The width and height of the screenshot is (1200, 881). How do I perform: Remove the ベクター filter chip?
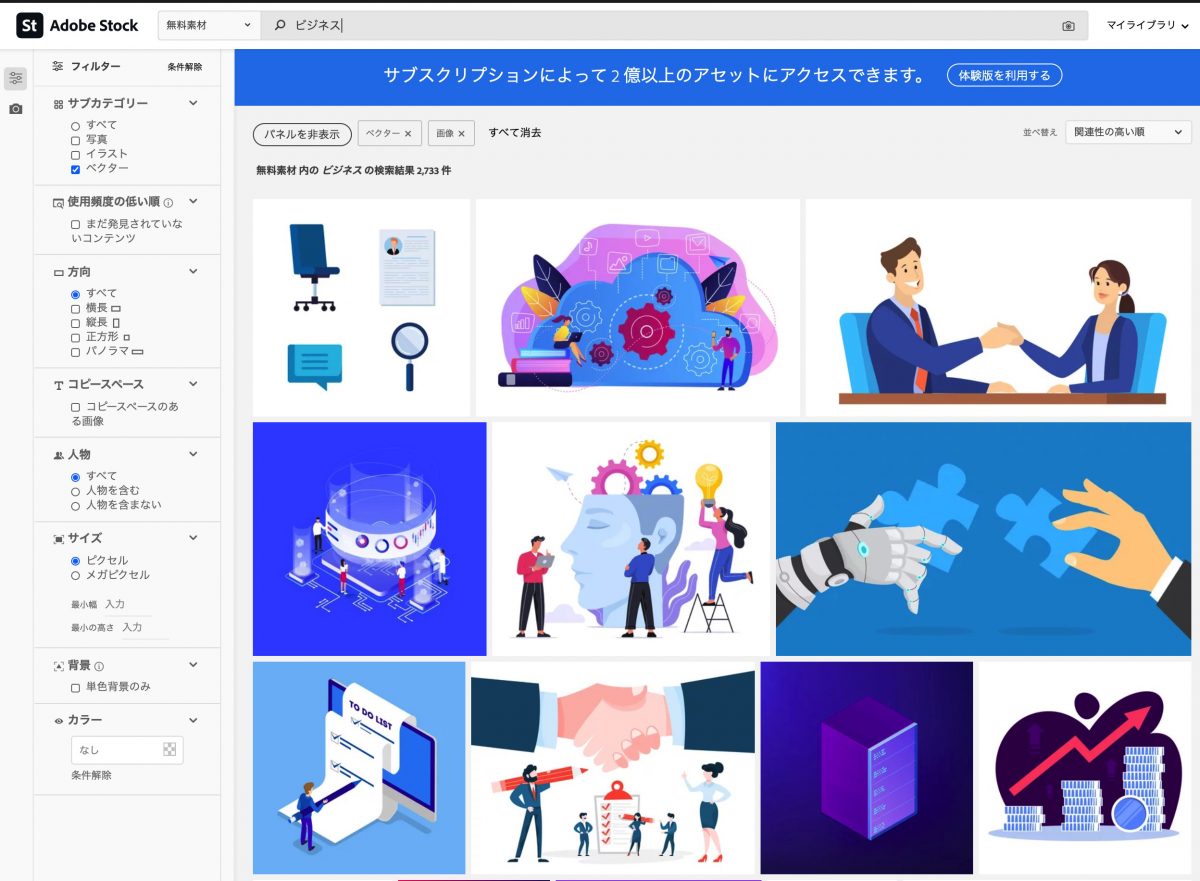tap(408, 133)
